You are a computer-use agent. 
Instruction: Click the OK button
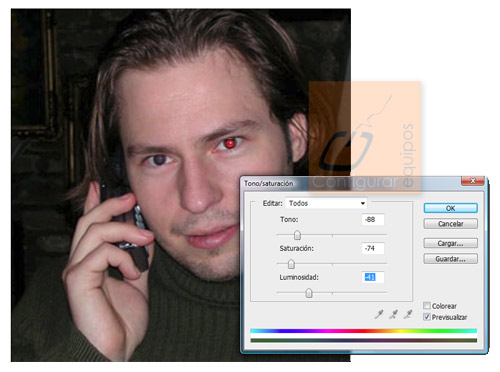450,208
